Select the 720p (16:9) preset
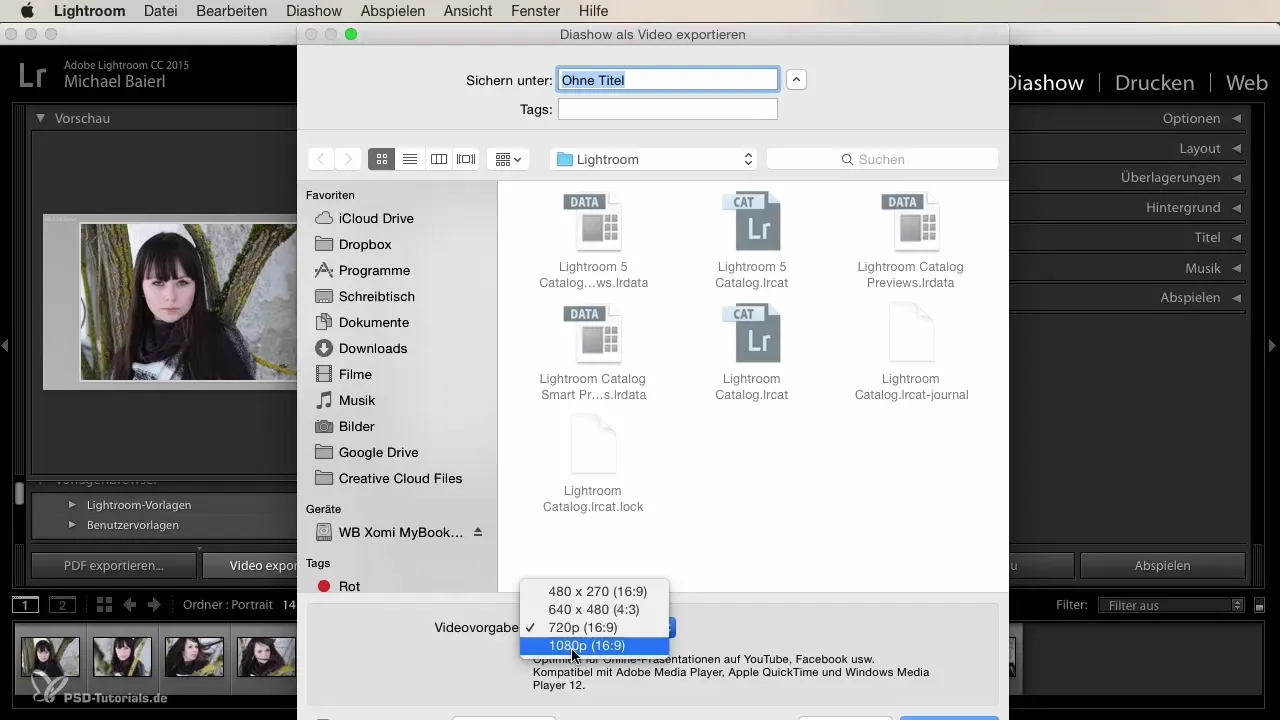Viewport: 1280px width, 720px height. 594,627
